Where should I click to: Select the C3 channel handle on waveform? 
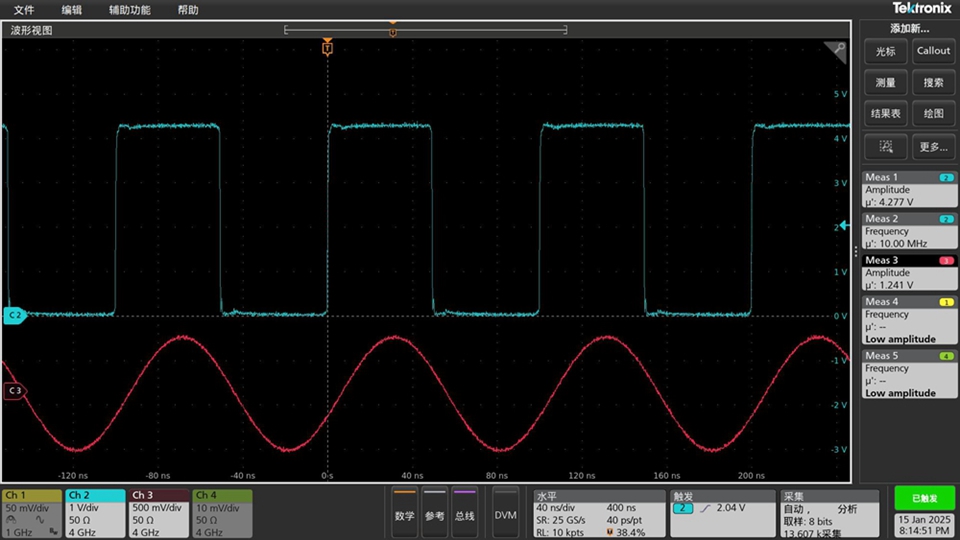tap(14, 391)
